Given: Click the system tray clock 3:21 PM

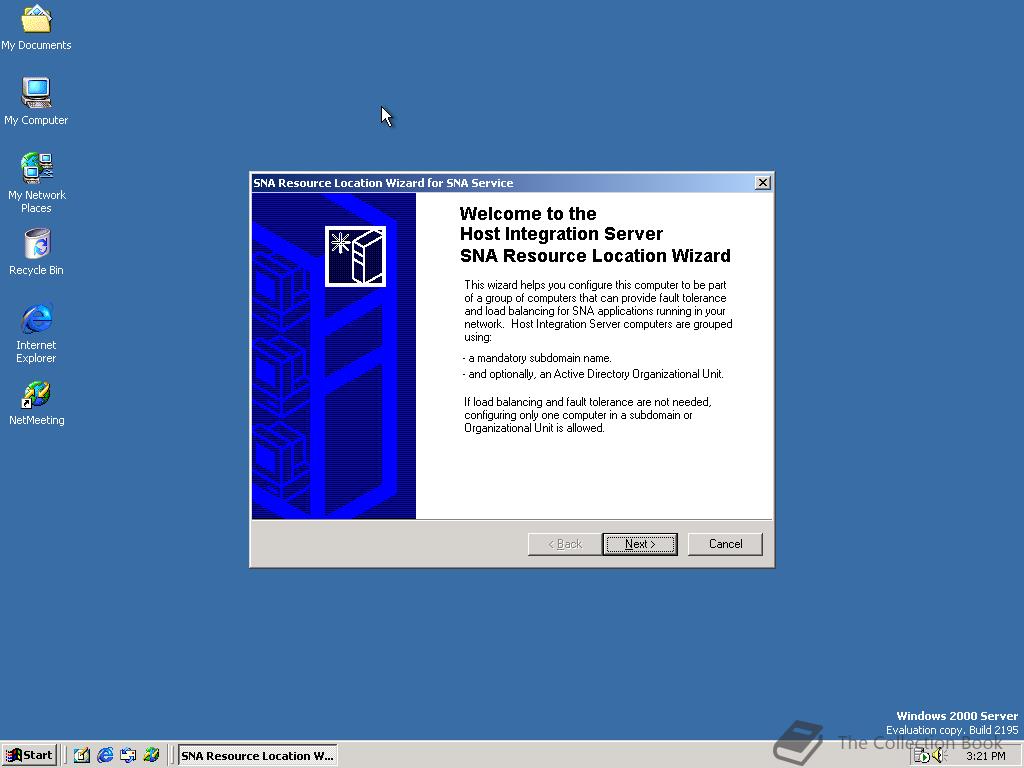Looking at the screenshot, I should pos(985,756).
